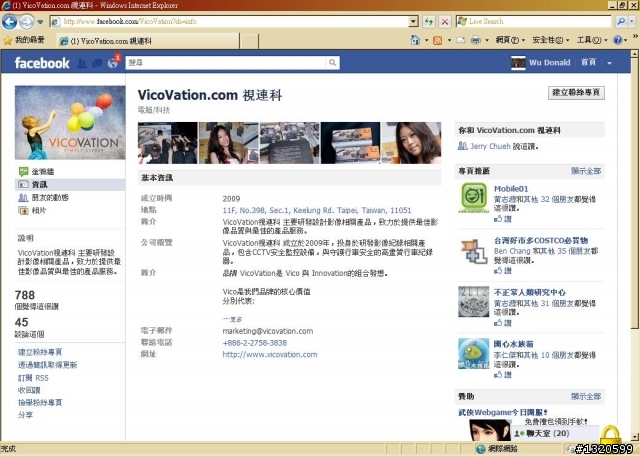Open the IE Help question-mark menu
Screen dimensions: 640x457
(620, 40)
